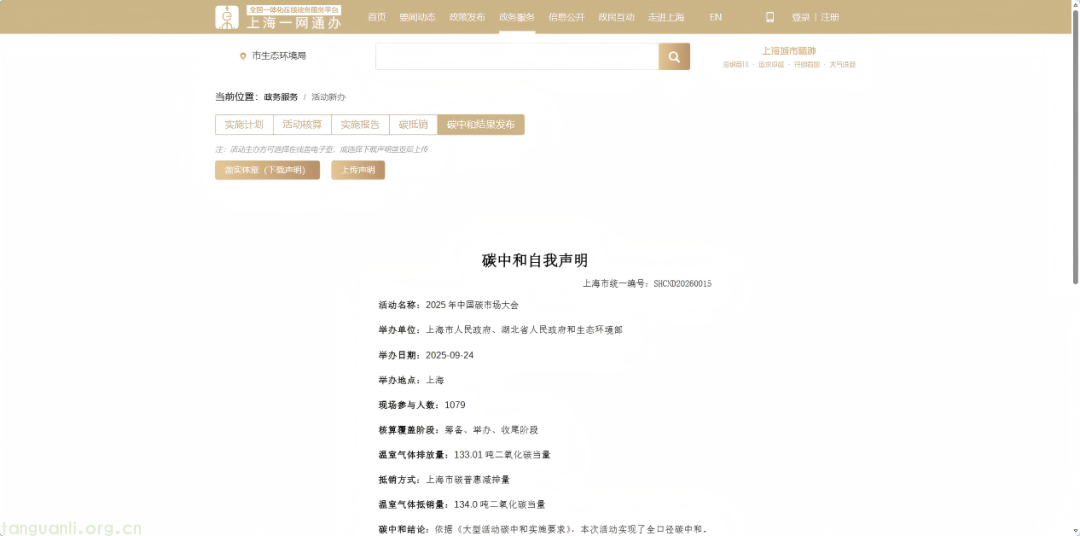Click the 注册 link

pyautogui.click(x=830, y=17)
